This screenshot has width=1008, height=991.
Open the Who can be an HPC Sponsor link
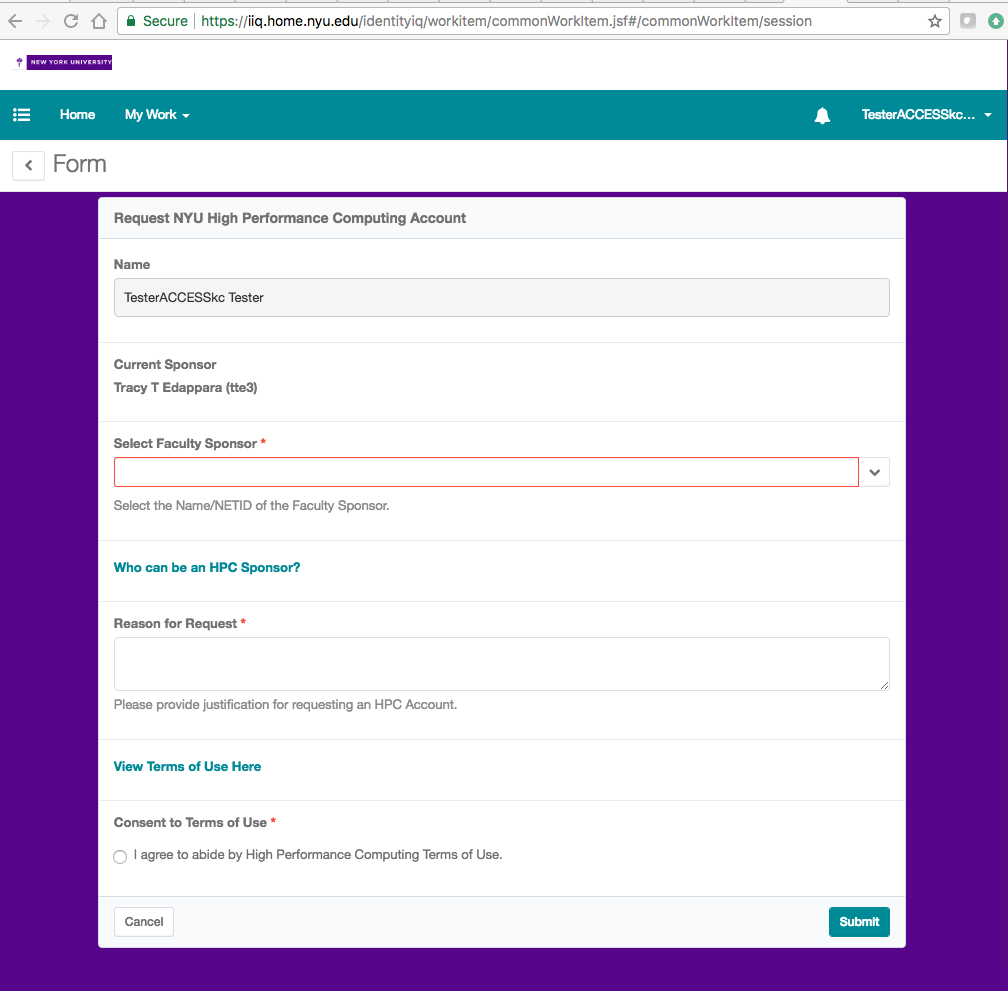(207, 567)
